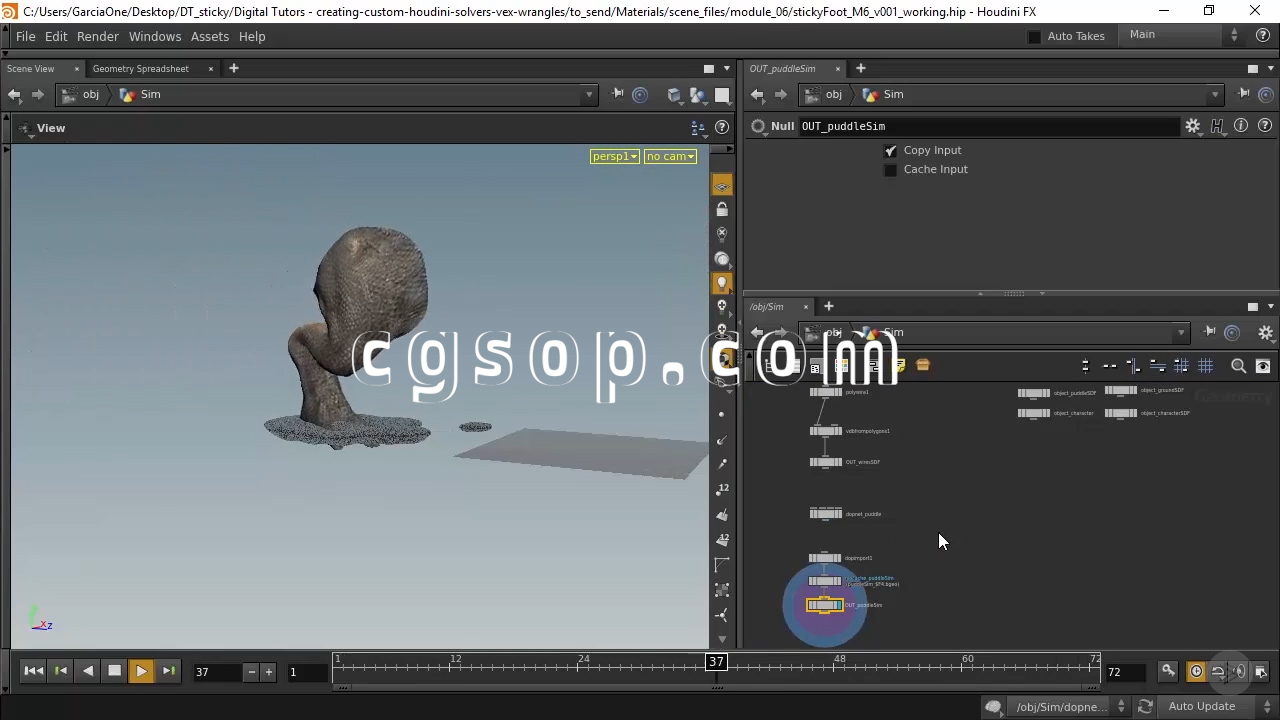
Task: Select the dopnet_puddle node
Action: tap(826, 514)
